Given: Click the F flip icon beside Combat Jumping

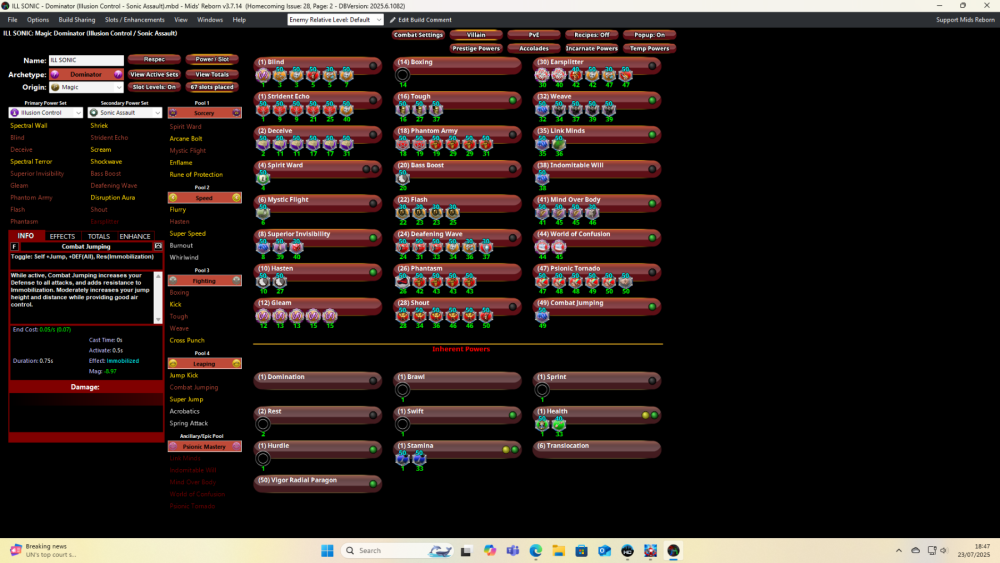Looking at the screenshot, I should point(14,246).
